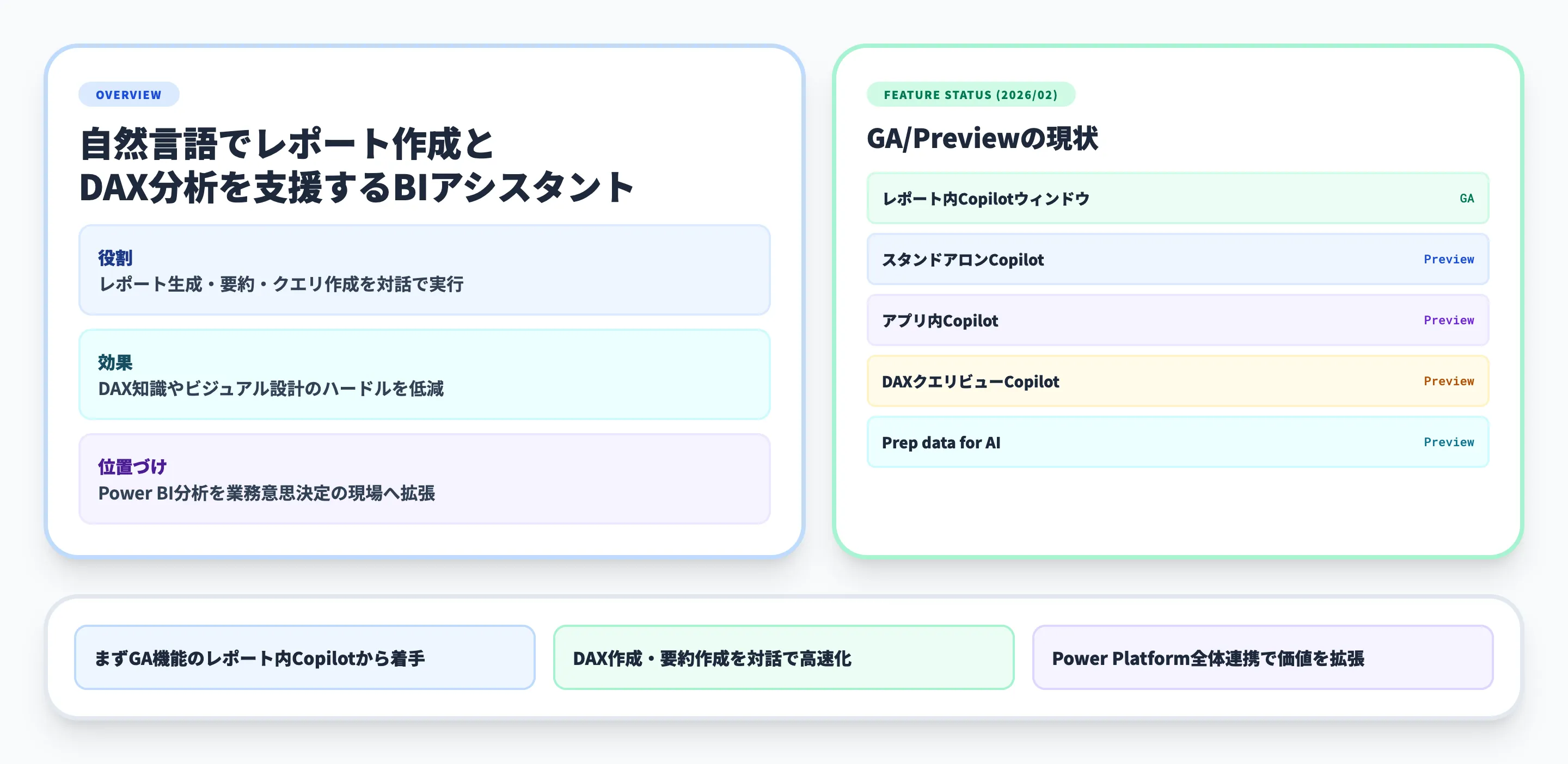Screen dimensions: 1568x764
Task: Select the Preview badge on DAXクエリビューCopilot
Action: click(x=1449, y=381)
